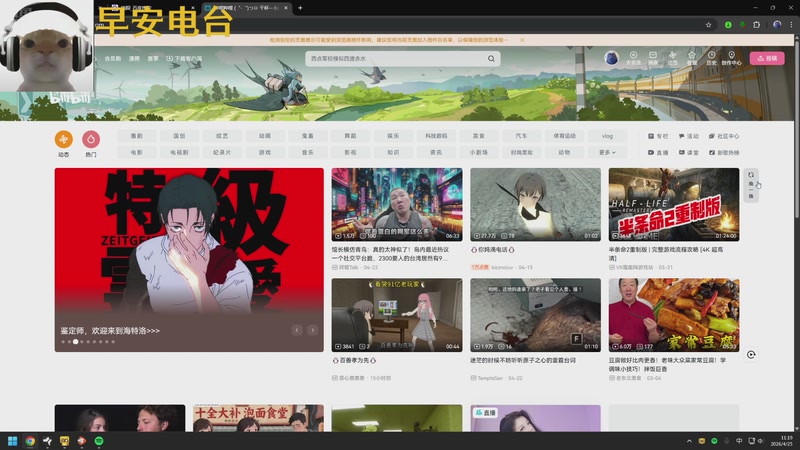Open the 热门 red circle icon
This screenshot has height=450, width=800.
(91, 139)
